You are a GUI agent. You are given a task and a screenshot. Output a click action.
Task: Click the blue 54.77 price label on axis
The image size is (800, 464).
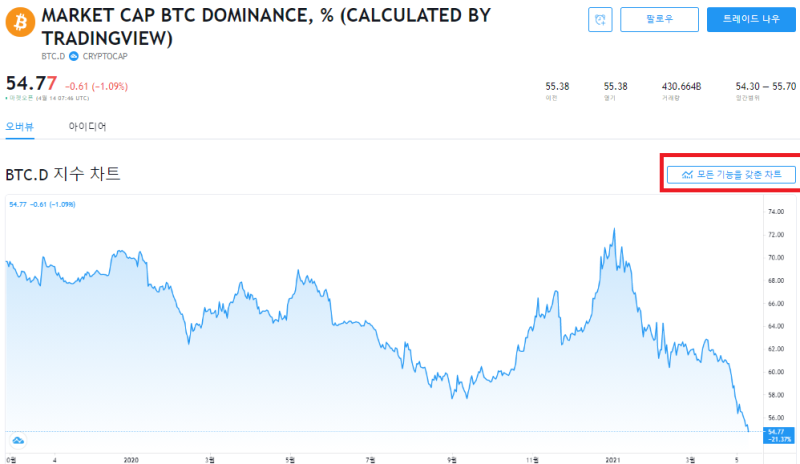[779, 435]
